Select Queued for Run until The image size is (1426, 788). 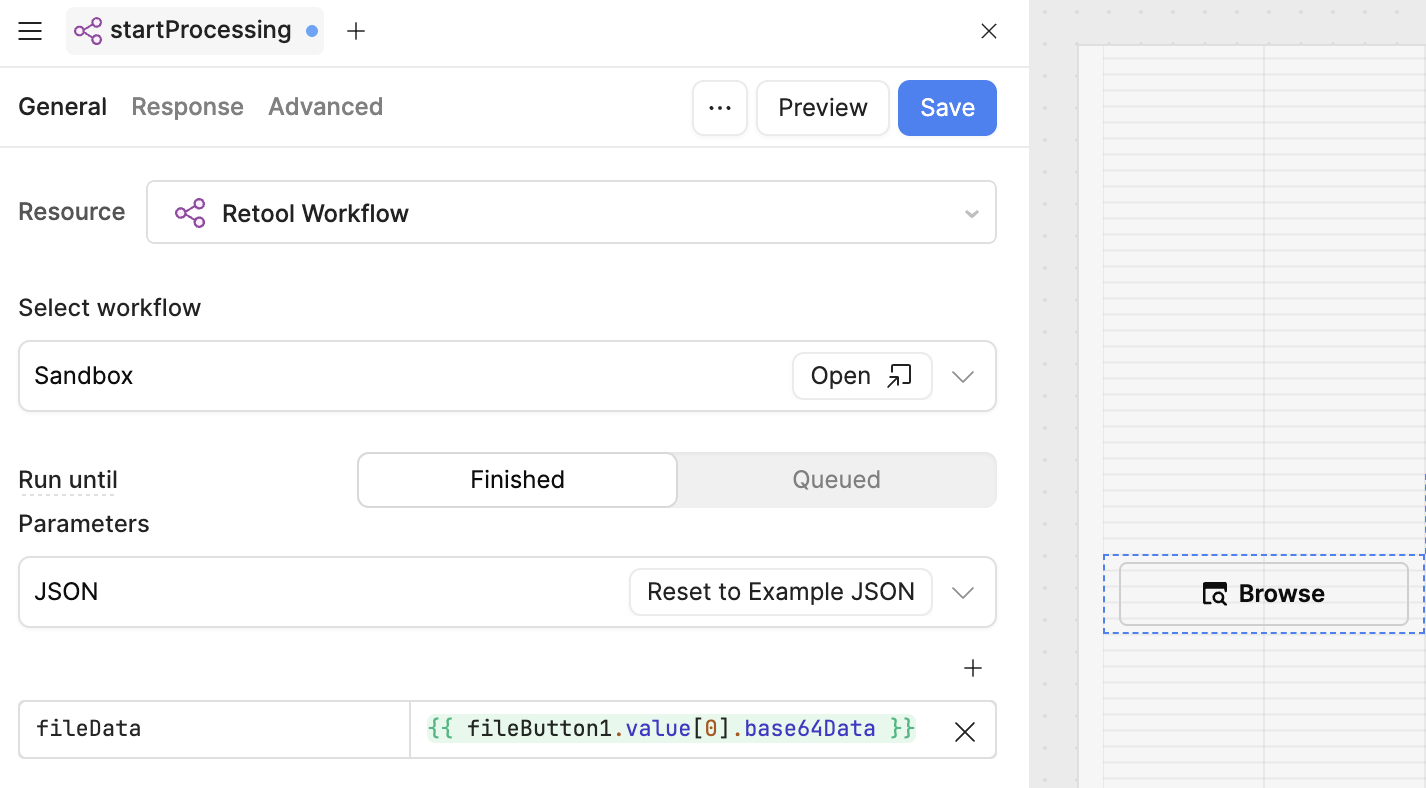tap(836, 480)
